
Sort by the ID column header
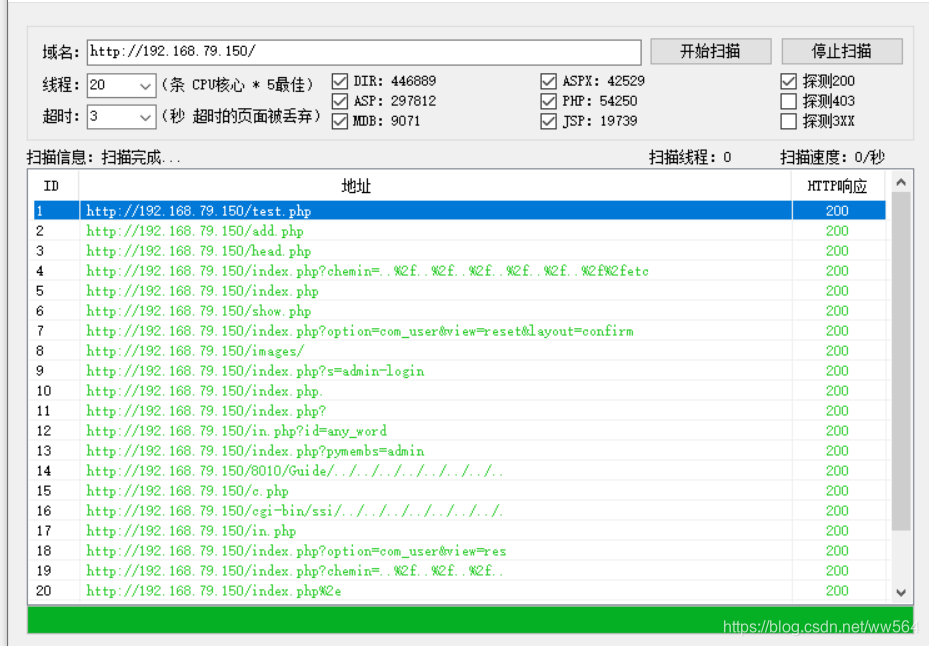[53, 186]
